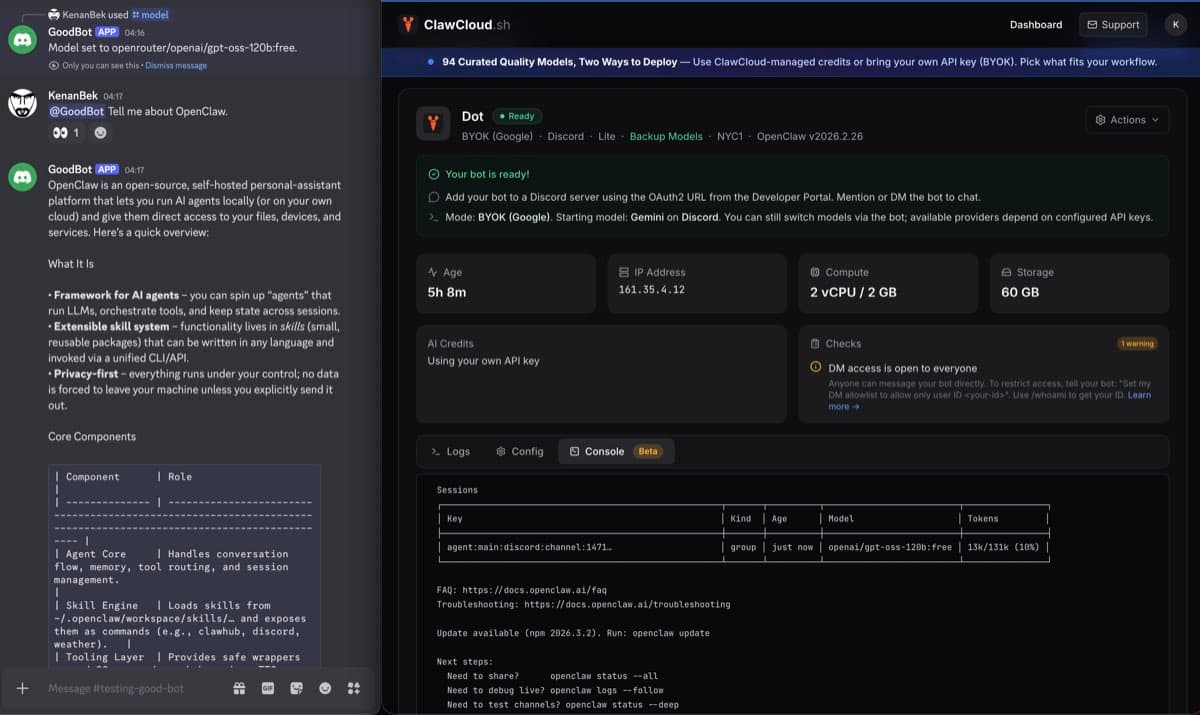The width and height of the screenshot is (1200, 715).
Task: Open the gift picker in the message bar
Action: (x=239, y=688)
